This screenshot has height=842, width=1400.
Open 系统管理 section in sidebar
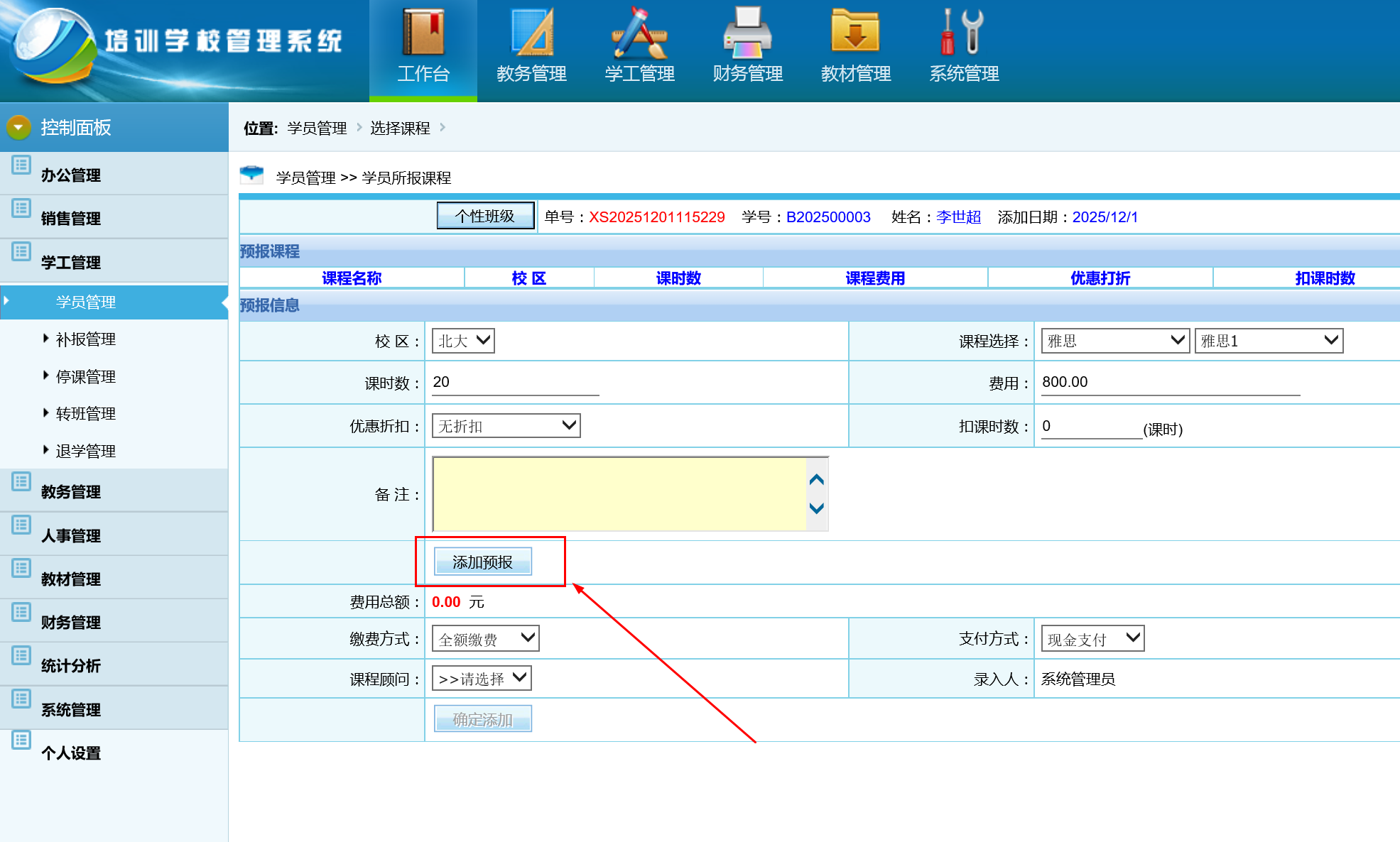pos(114,709)
